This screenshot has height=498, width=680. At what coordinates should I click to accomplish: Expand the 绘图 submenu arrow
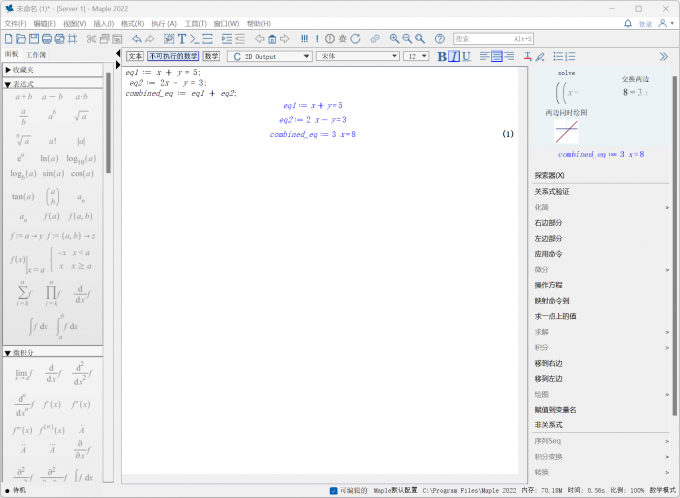[667, 394]
